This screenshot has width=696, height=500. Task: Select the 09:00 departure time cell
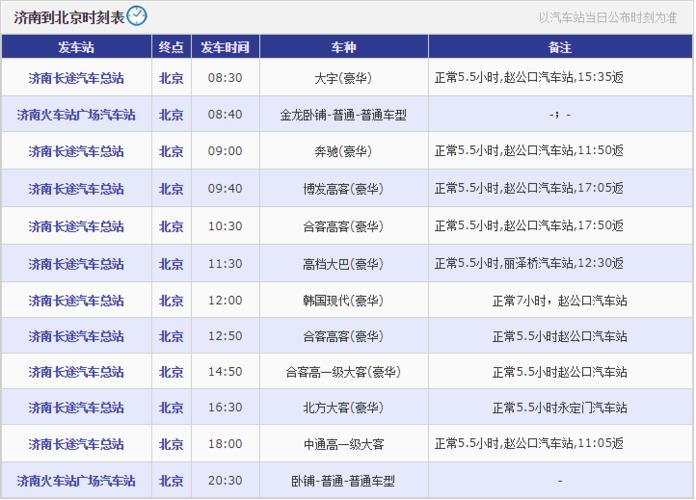pos(225,151)
